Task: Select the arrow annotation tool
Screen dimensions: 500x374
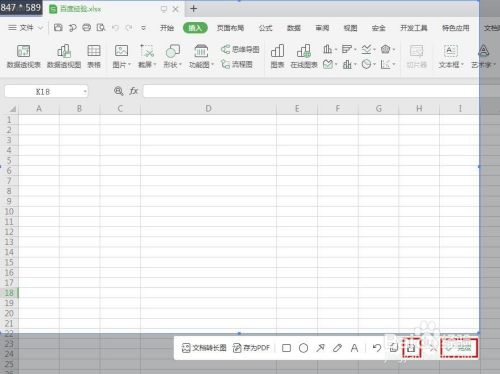Action: tap(320, 348)
